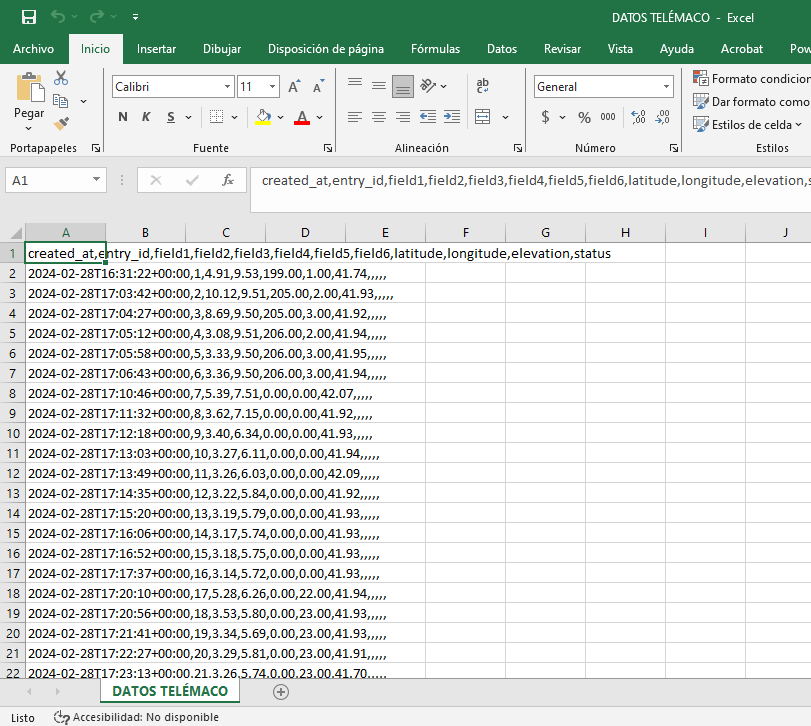Click Decrease Indent icon
Screen dimensions: 811x726
pyautogui.click(x=428, y=117)
